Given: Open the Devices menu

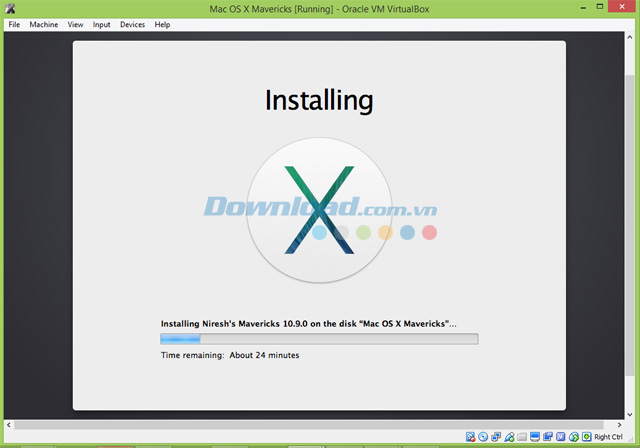Looking at the screenshot, I should click(132, 24).
